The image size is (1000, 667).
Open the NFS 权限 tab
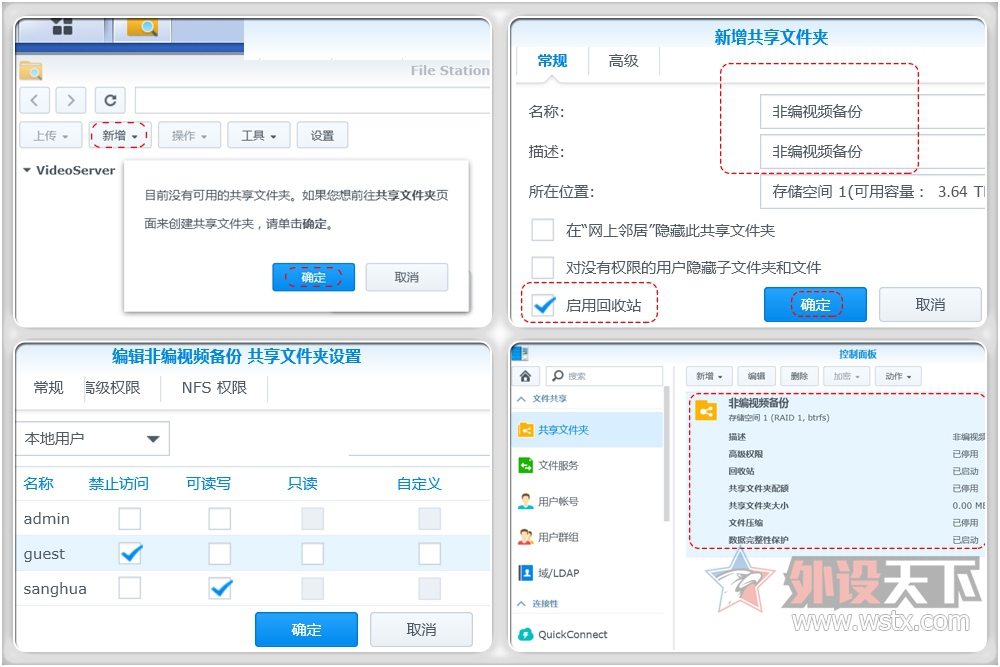click(x=214, y=388)
